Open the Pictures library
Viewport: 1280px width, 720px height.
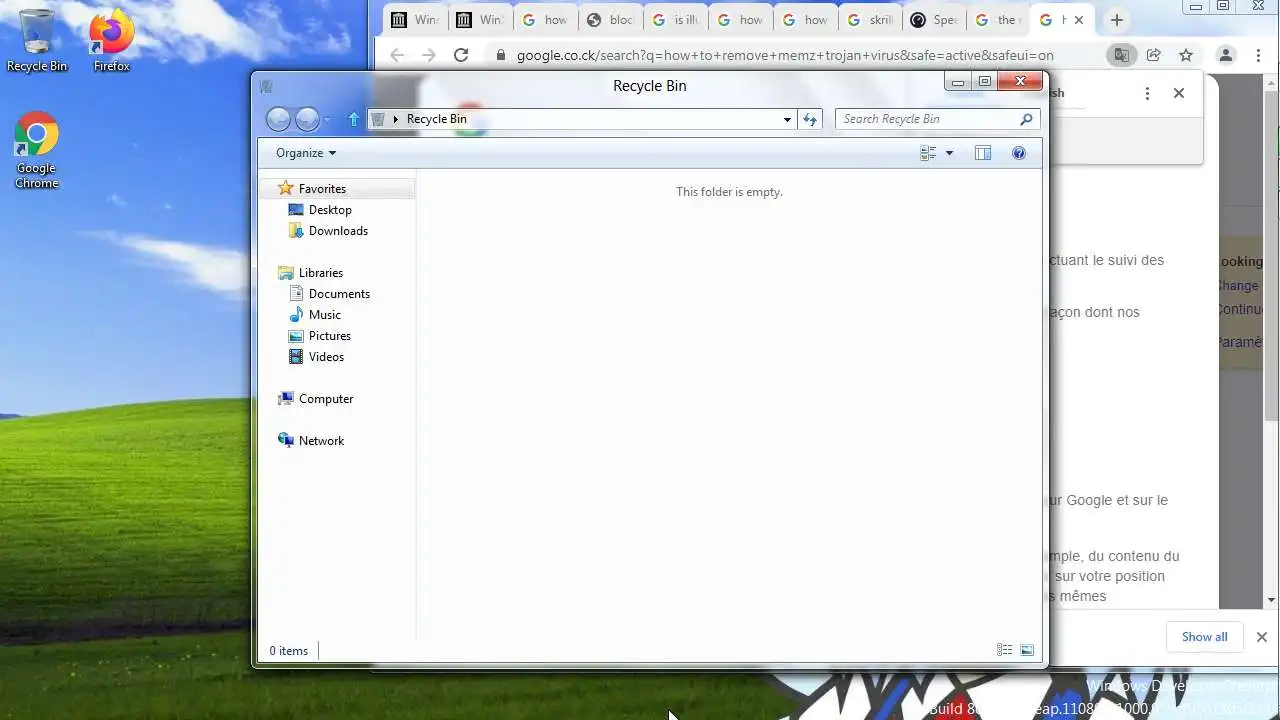329,336
